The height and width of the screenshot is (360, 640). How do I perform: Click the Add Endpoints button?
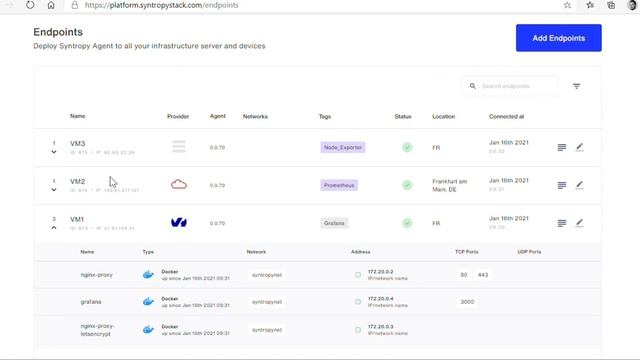(x=558, y=38)
